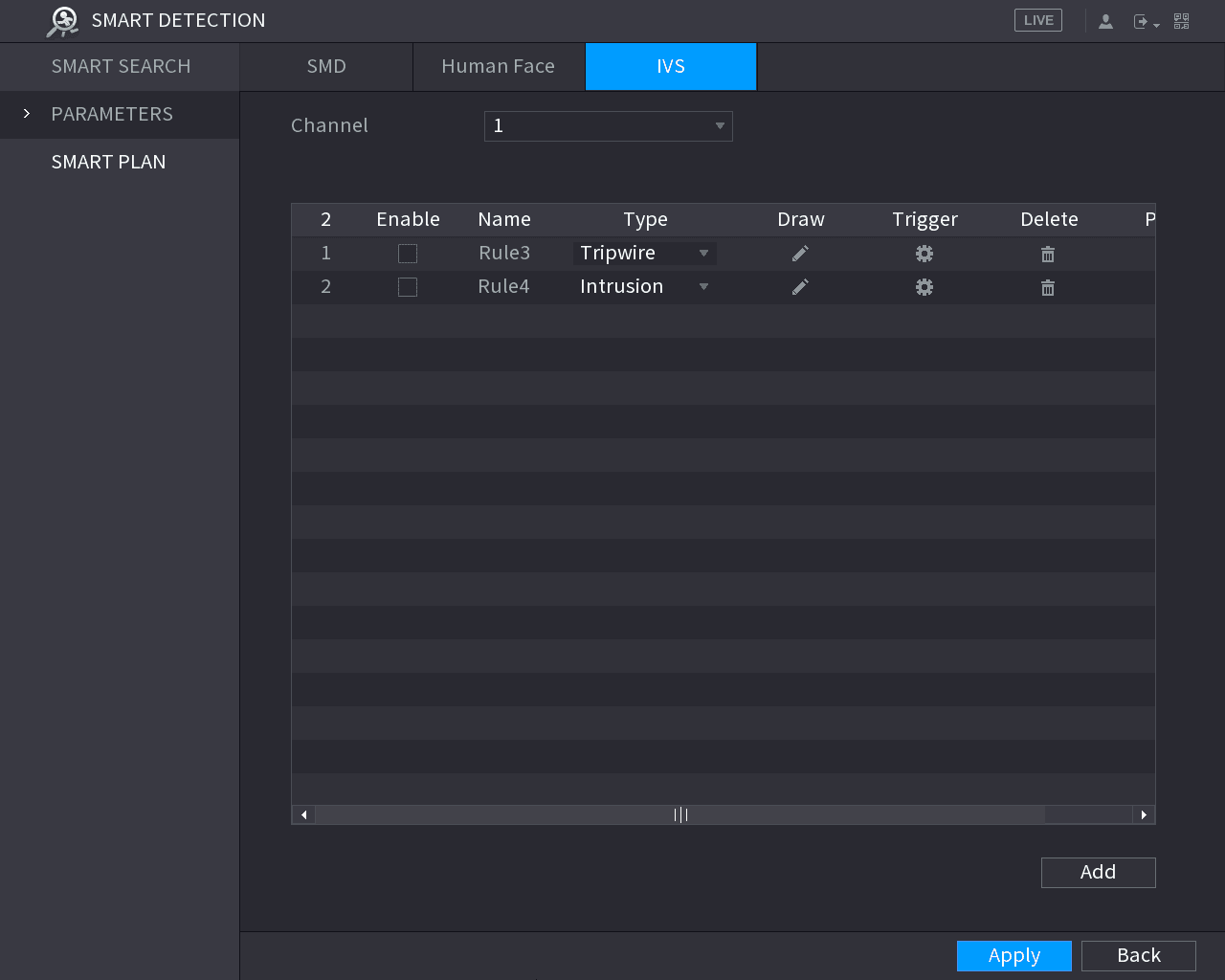
Task: Click the Rule3 name cell
Action: [x=504, y=254]
